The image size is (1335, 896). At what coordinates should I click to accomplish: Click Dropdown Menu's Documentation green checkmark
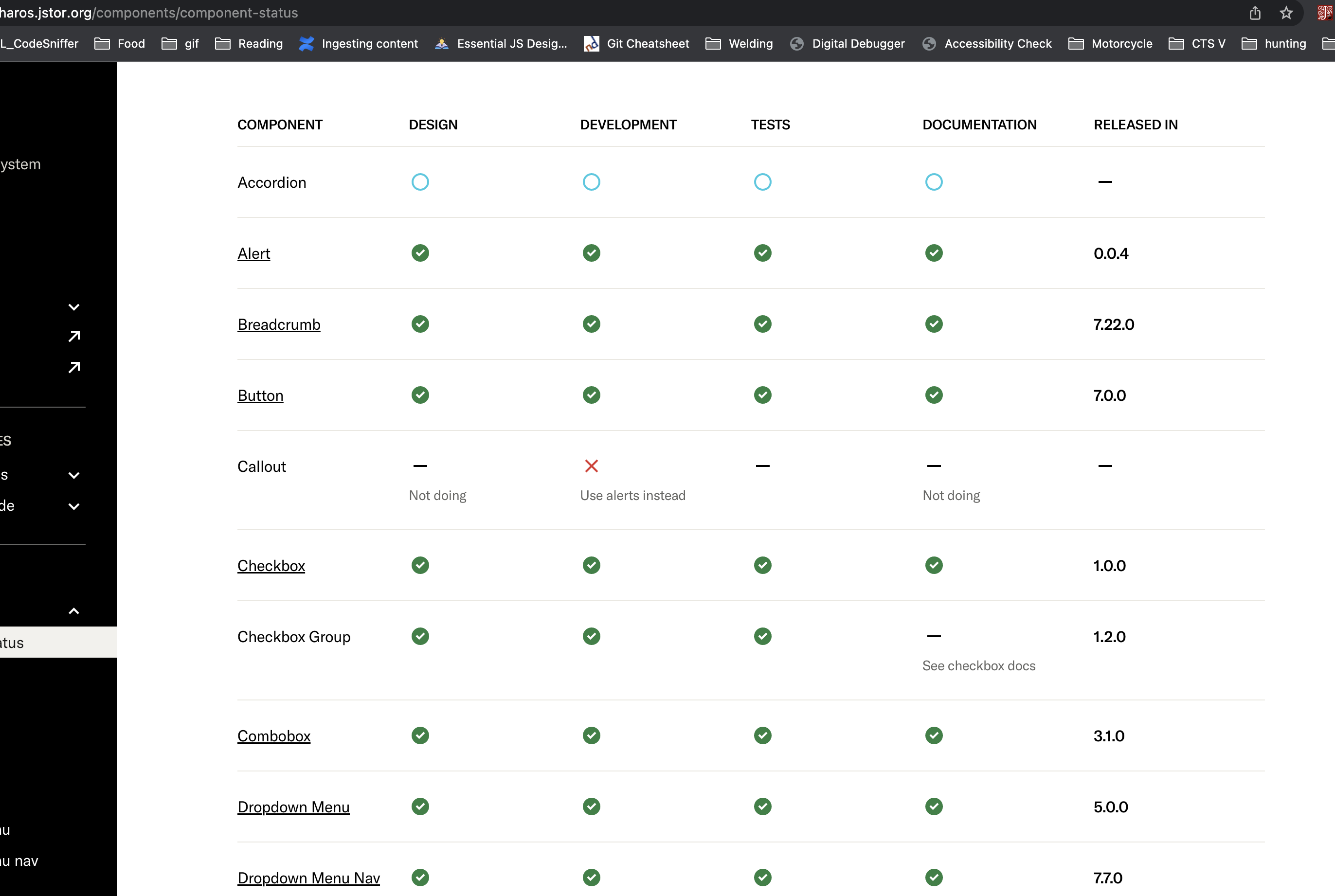pos(934,806)
